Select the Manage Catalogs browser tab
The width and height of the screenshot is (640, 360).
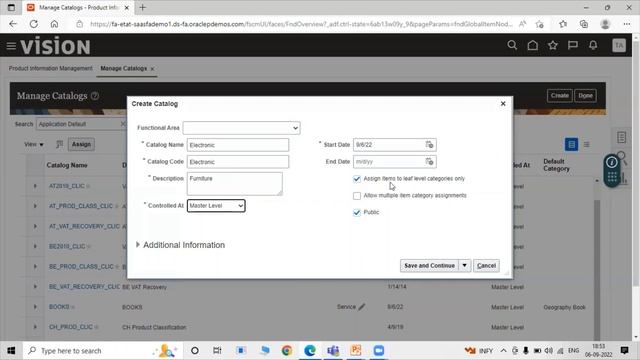pyautogui.click(x=78, y=8)
